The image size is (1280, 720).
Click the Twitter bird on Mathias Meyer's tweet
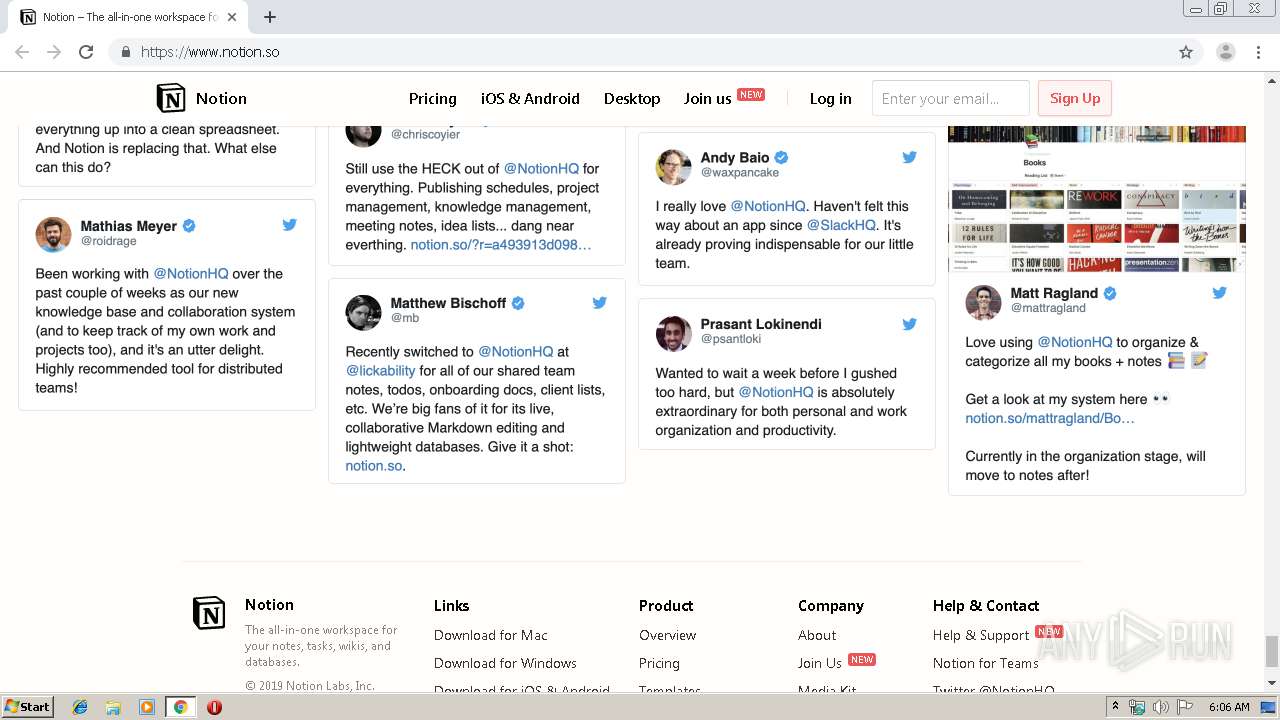tap(289, 225)
